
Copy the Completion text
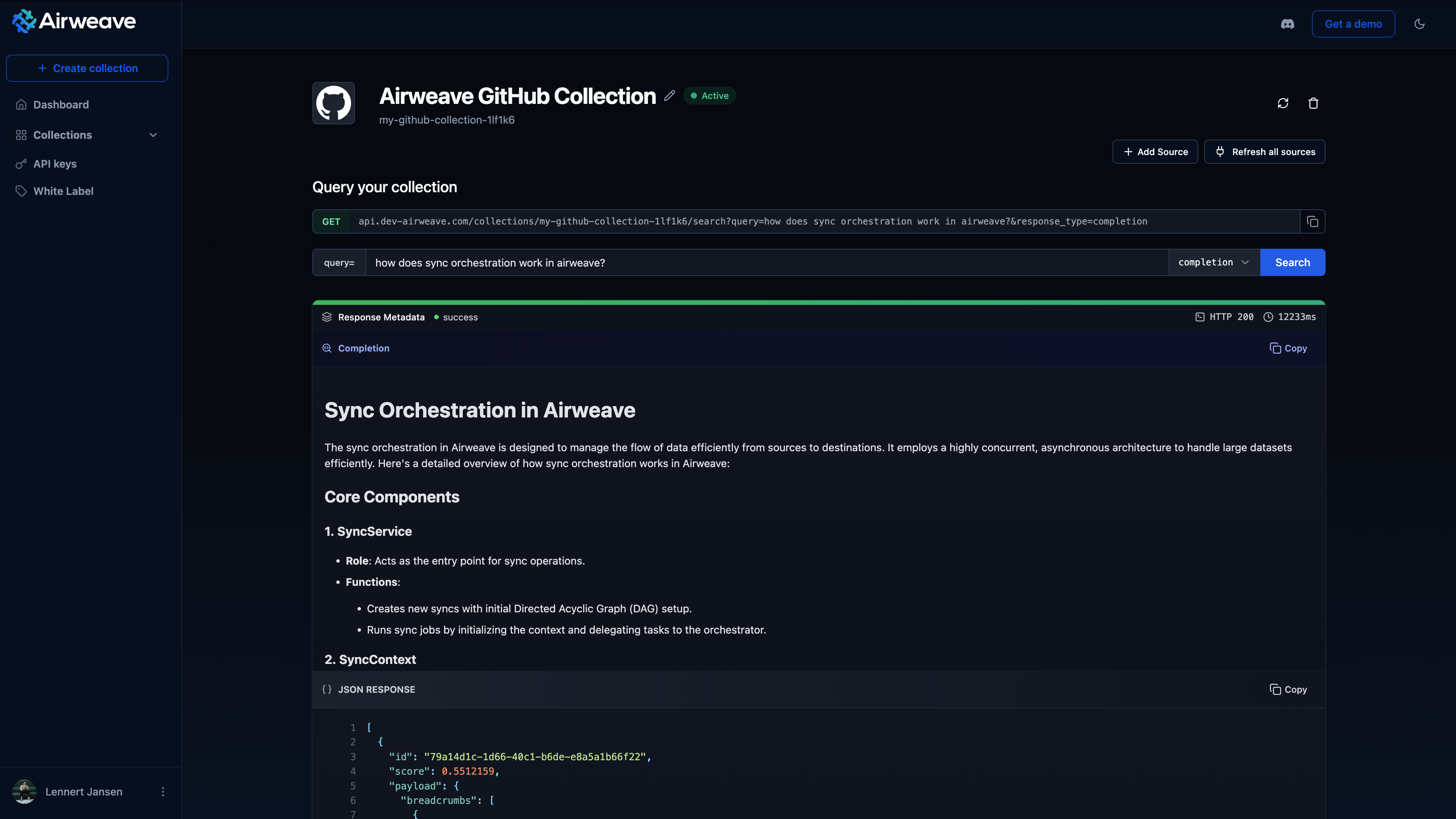(x=1288, y=348)
